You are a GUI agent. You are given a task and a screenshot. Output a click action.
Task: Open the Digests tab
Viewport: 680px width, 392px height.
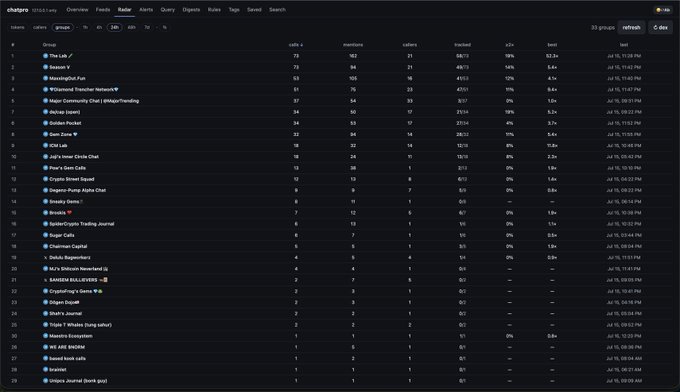pos(191,10)
